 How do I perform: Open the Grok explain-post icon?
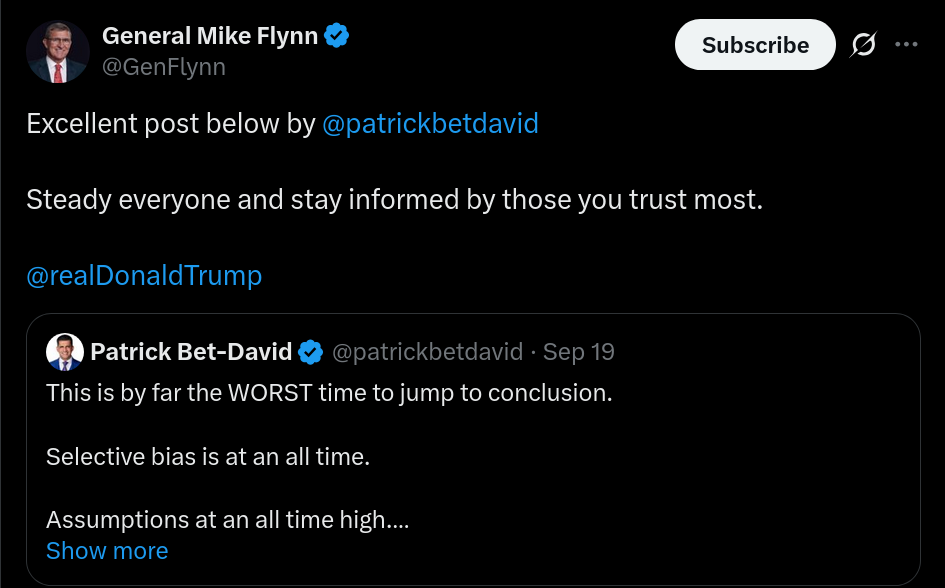863,45
